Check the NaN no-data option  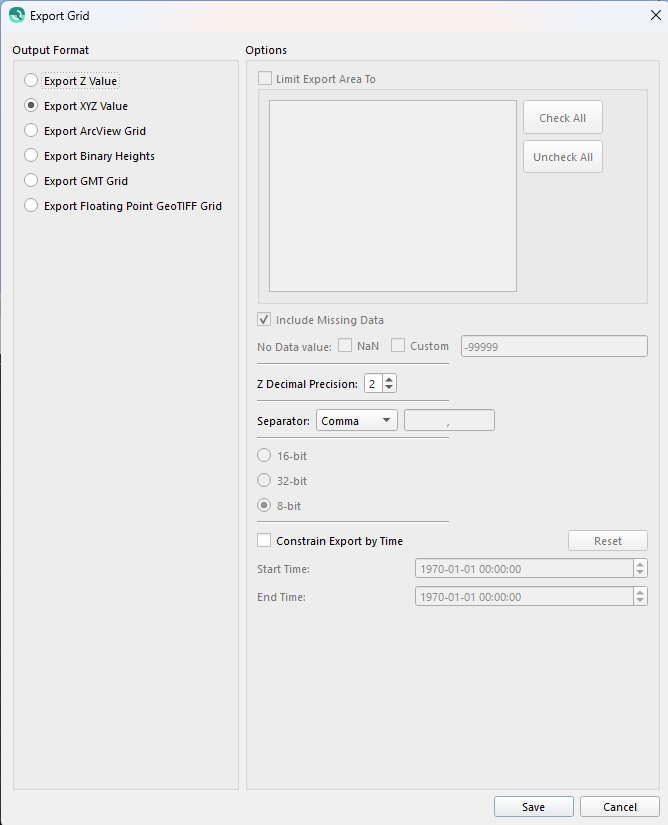[345, 346]
